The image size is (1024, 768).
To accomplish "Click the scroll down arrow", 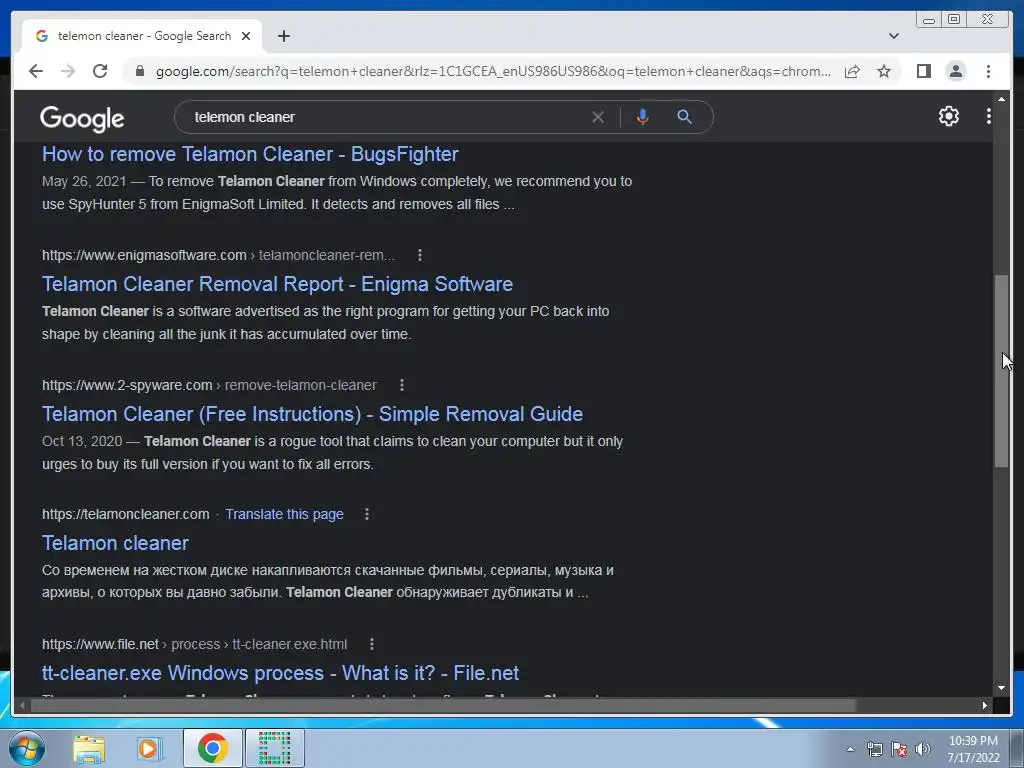I will tap(1001, 687).
